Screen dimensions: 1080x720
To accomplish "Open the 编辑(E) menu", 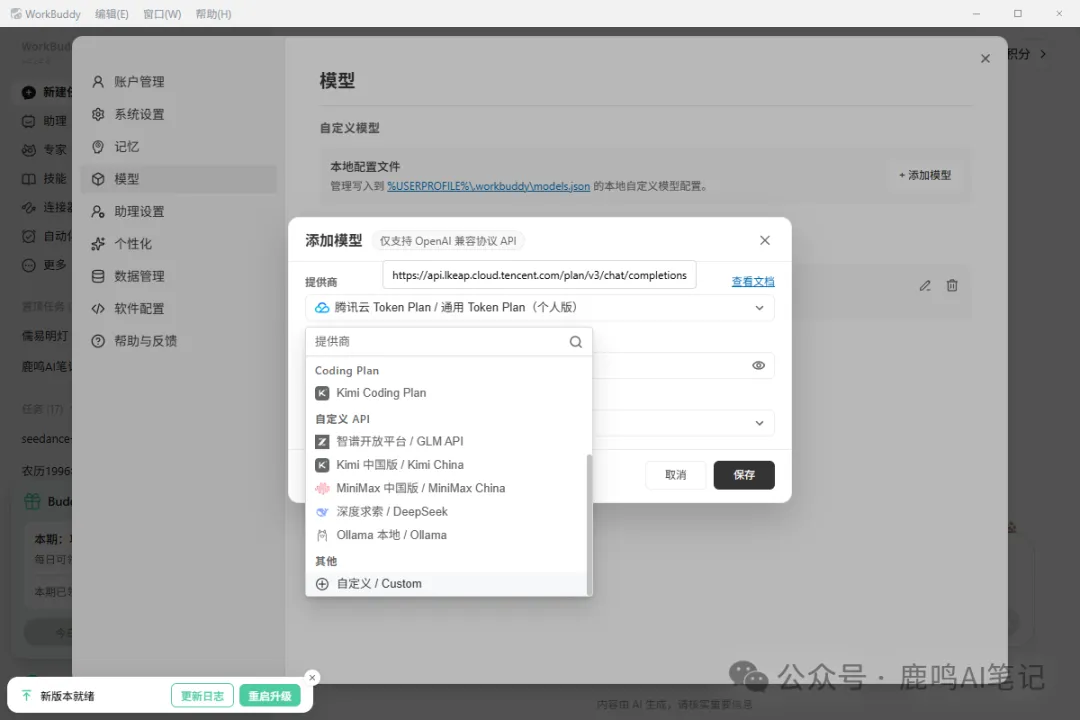I will pyautogui.click(x=112, y=14).
